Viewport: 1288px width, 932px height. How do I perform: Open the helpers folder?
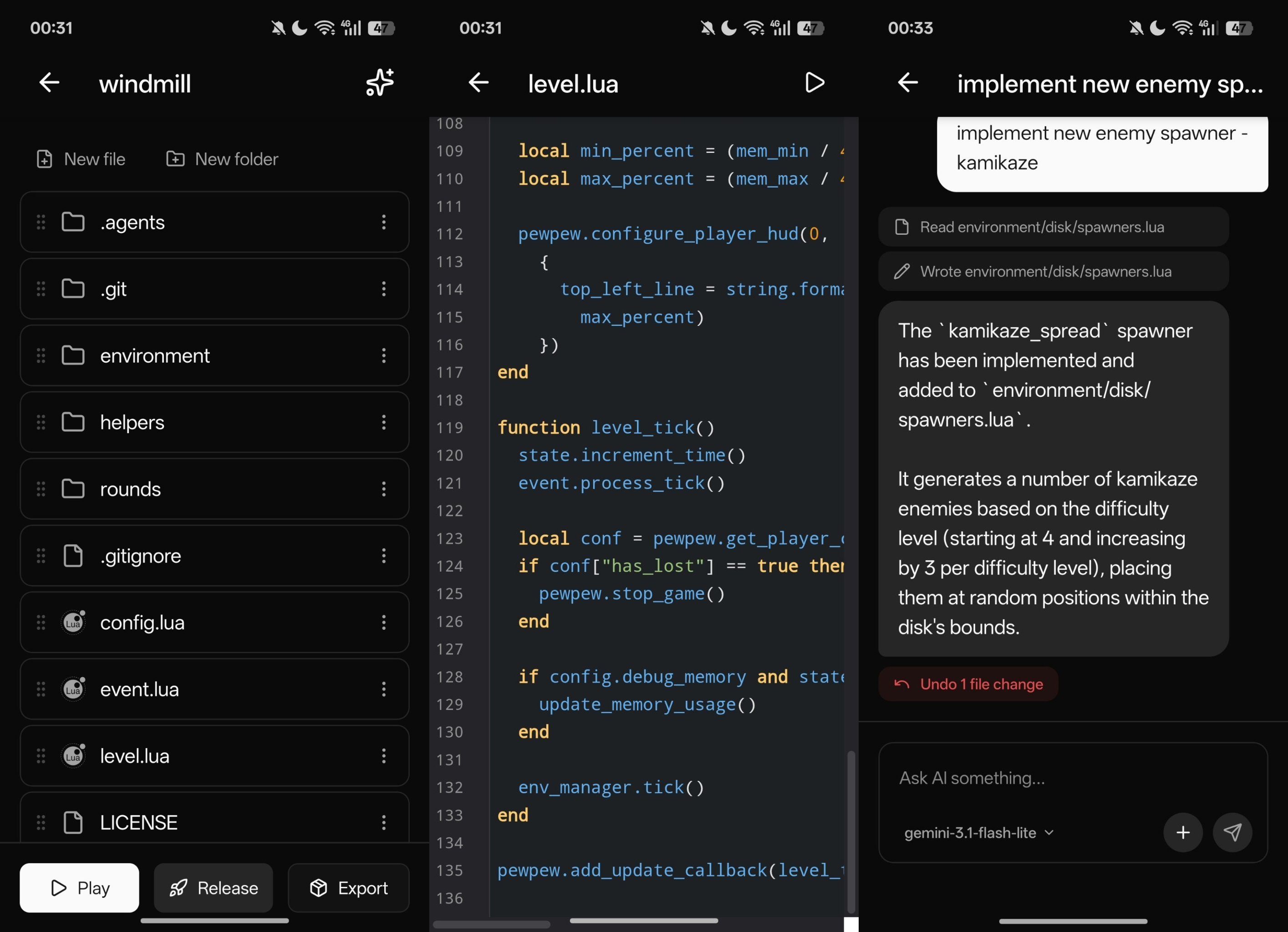click(215, 422)
